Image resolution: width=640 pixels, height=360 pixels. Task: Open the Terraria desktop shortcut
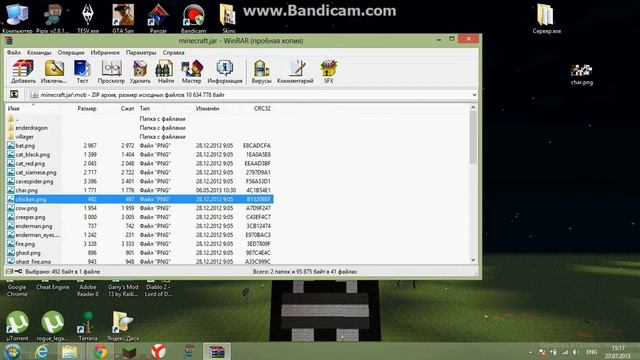pyautogui.click(x=88, y=326)
